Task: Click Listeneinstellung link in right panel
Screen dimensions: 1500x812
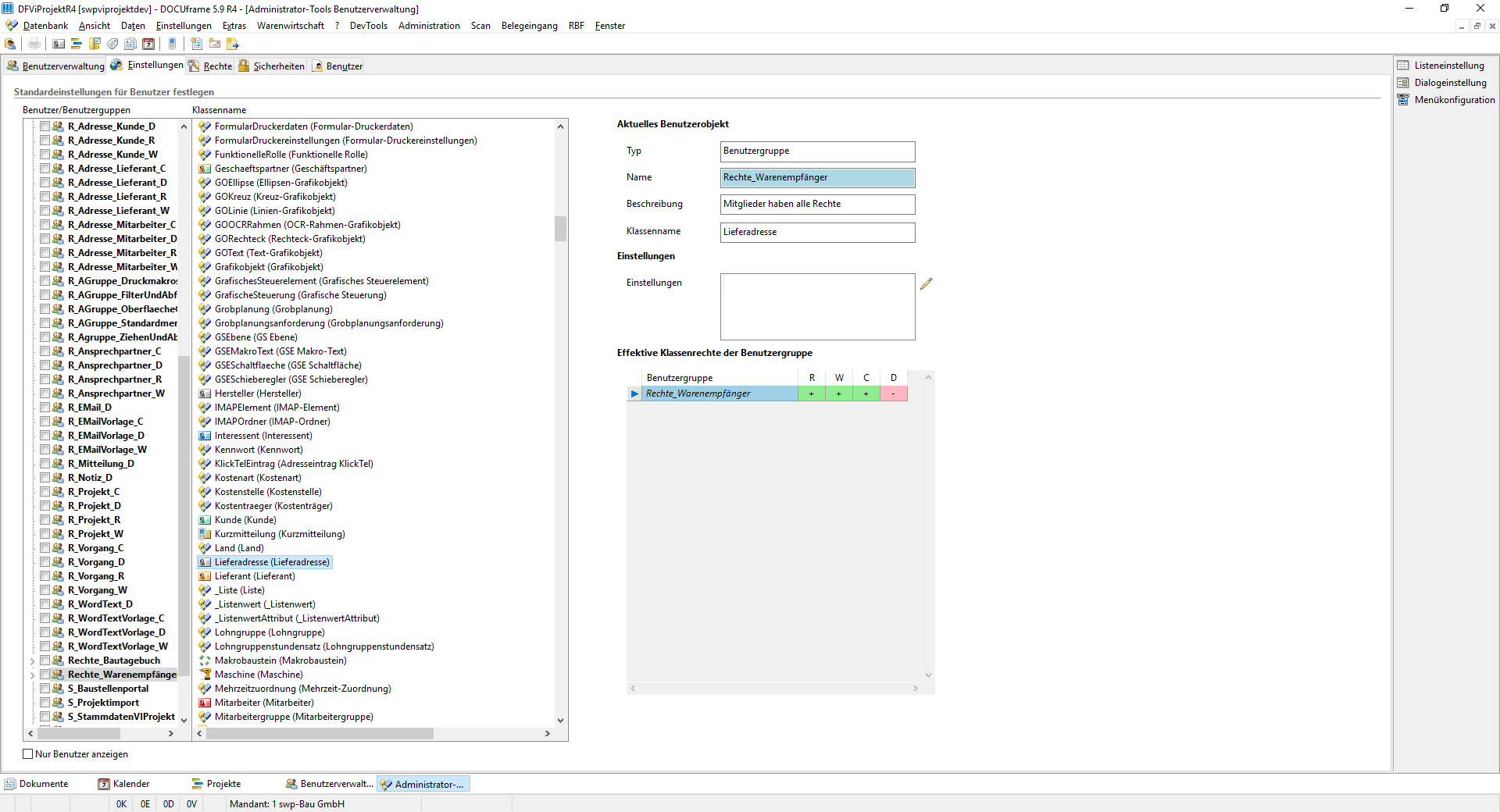Action: point(1449,66)
